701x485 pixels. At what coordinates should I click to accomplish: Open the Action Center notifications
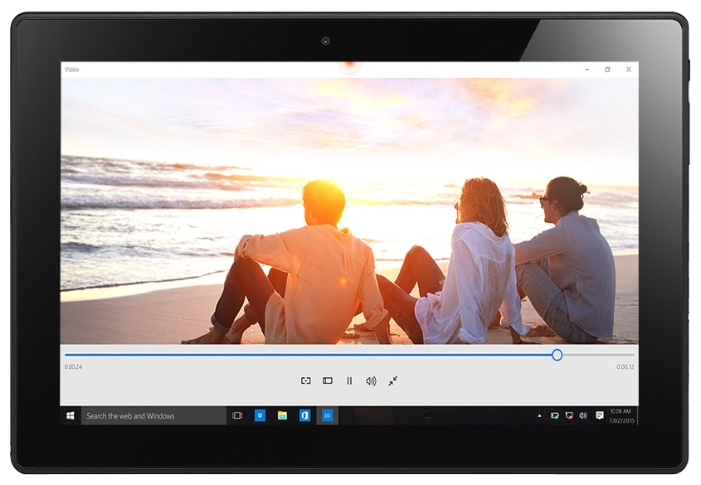point(599,415)
